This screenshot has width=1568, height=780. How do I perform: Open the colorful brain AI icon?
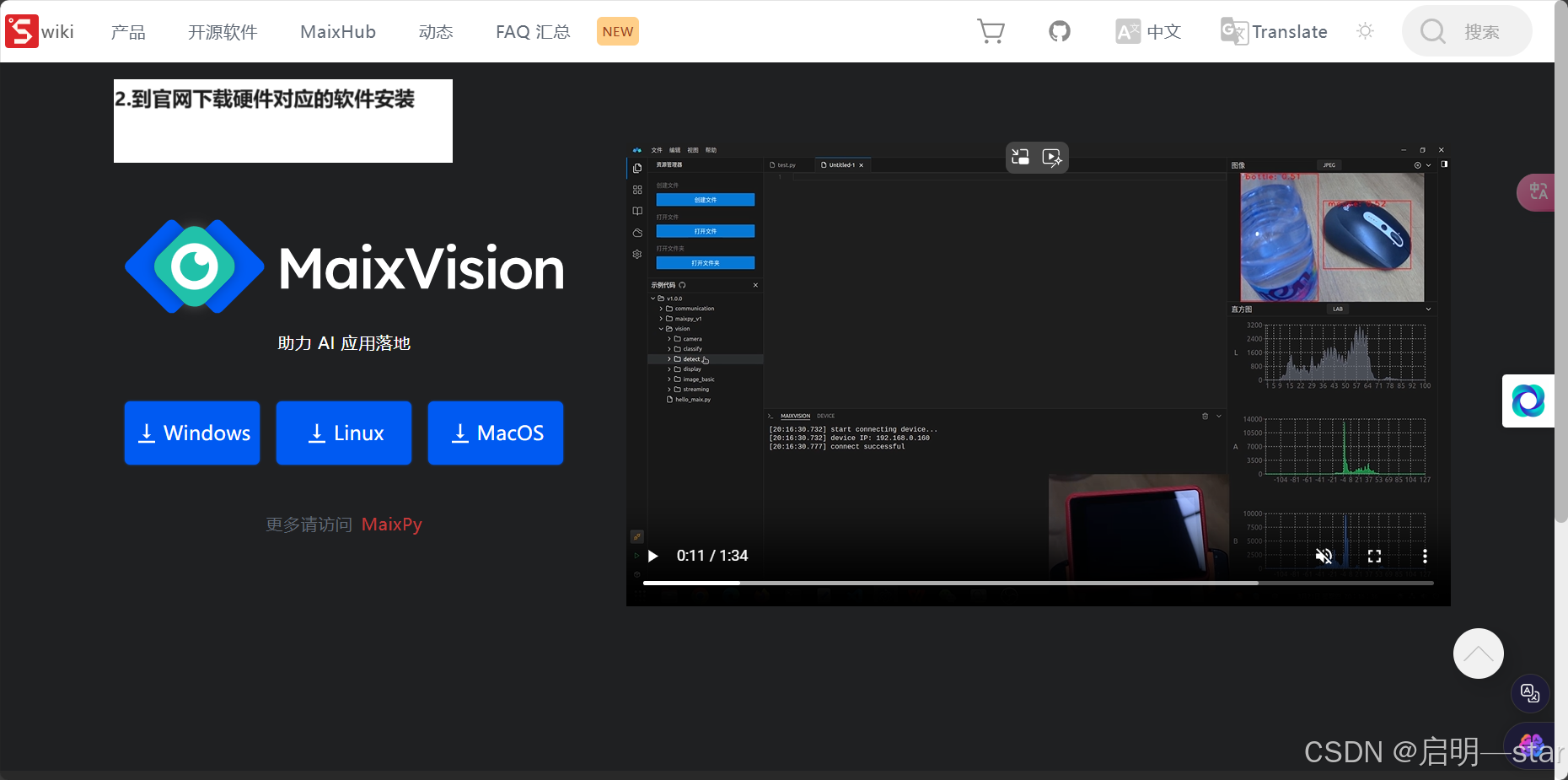1531,746
